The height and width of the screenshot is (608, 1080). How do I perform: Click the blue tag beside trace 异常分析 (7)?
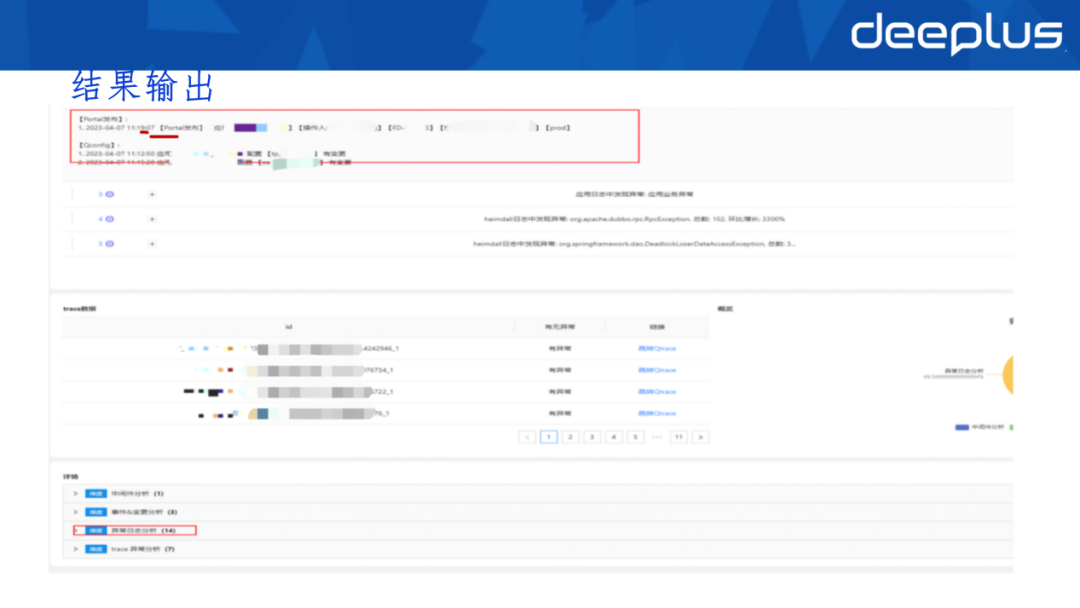(x=96, y=549)
